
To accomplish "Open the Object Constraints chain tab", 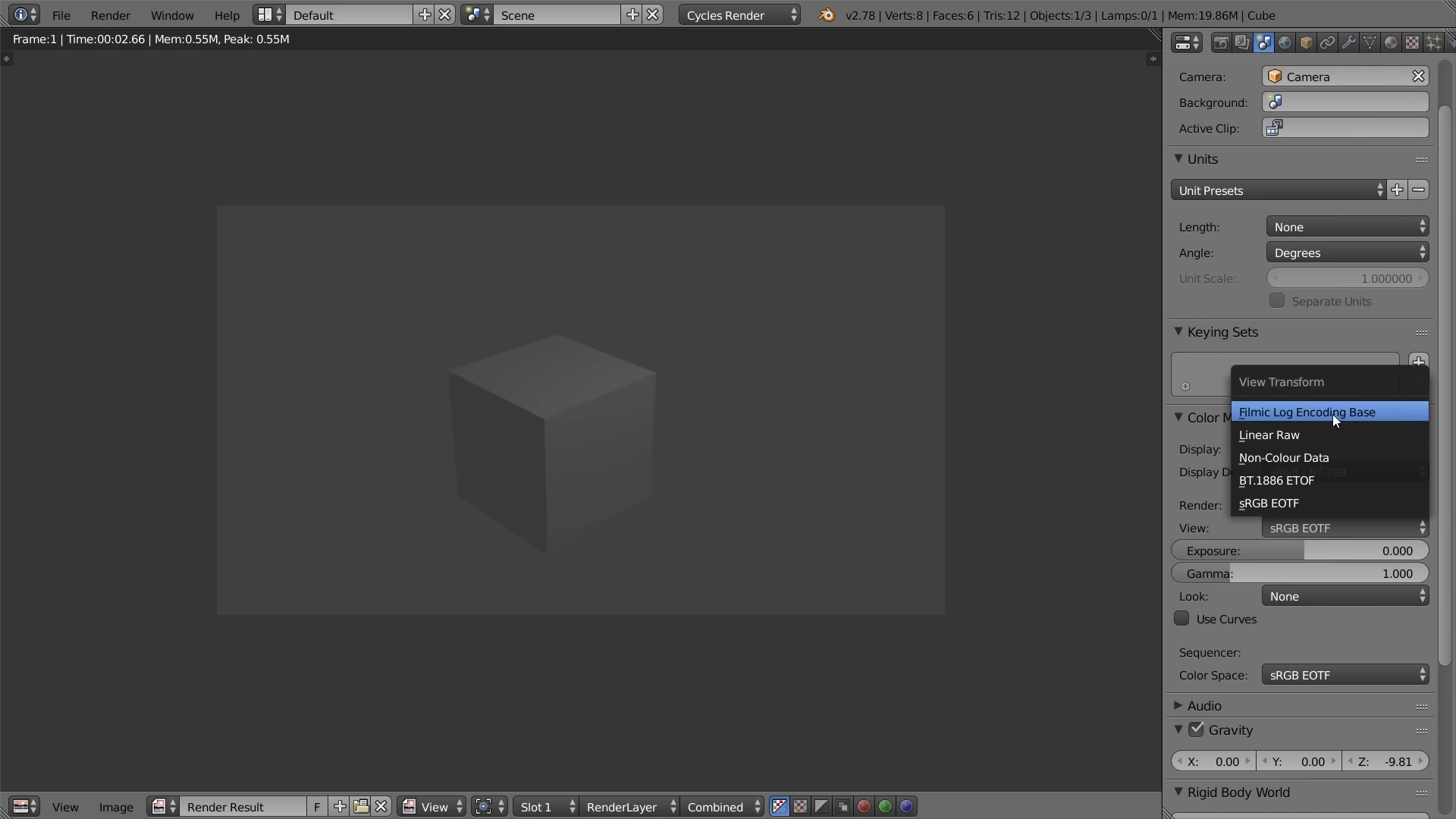I will click(x=1327, y=43).
